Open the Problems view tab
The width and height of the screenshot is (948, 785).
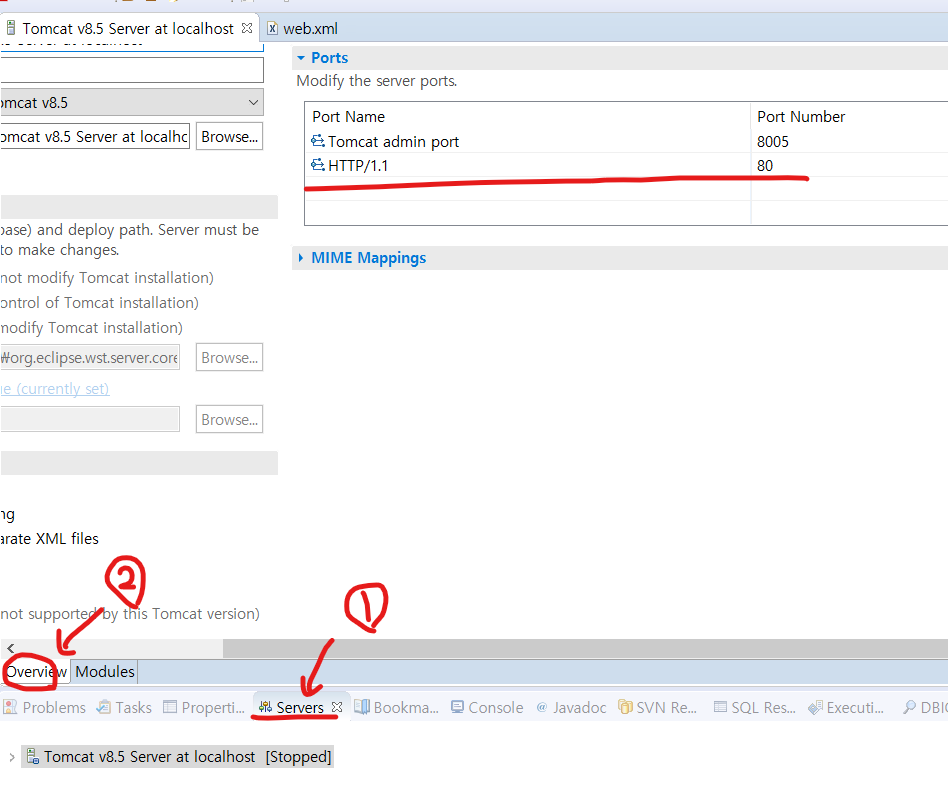45,708
